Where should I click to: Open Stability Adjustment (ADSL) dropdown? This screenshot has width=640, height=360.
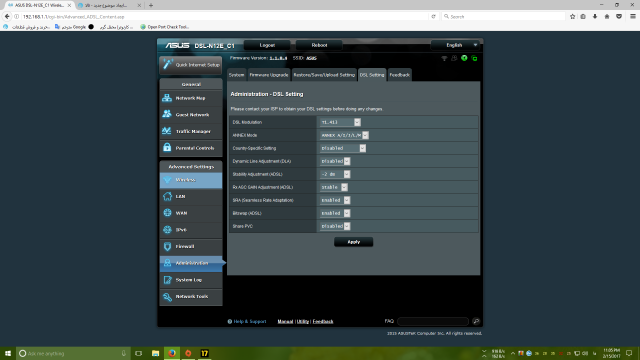(x=335, y=174)
